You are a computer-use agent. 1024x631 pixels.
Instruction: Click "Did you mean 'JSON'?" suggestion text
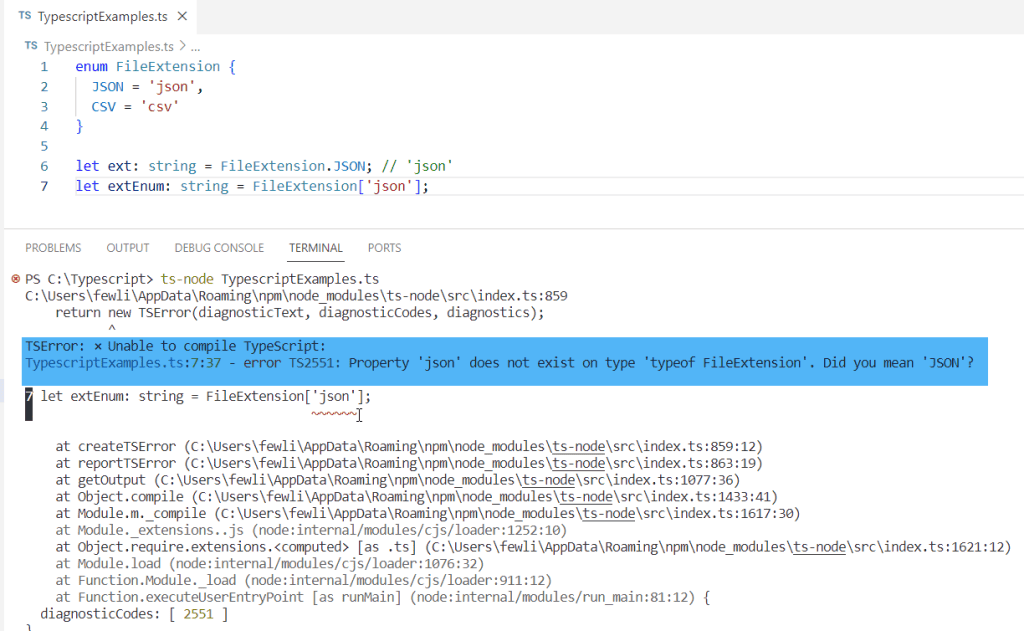pyautogui.click(x=898, y=363)
